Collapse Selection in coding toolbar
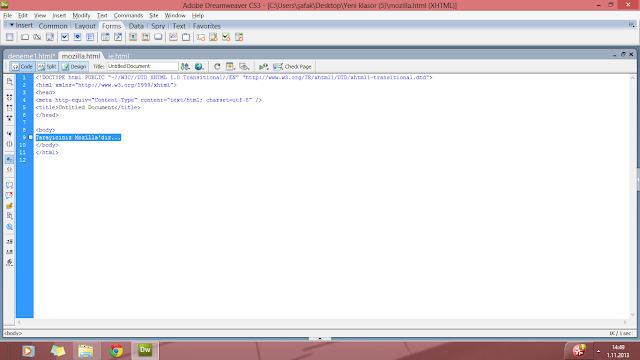This screenshot has height=360, width=640. point(9,107)
